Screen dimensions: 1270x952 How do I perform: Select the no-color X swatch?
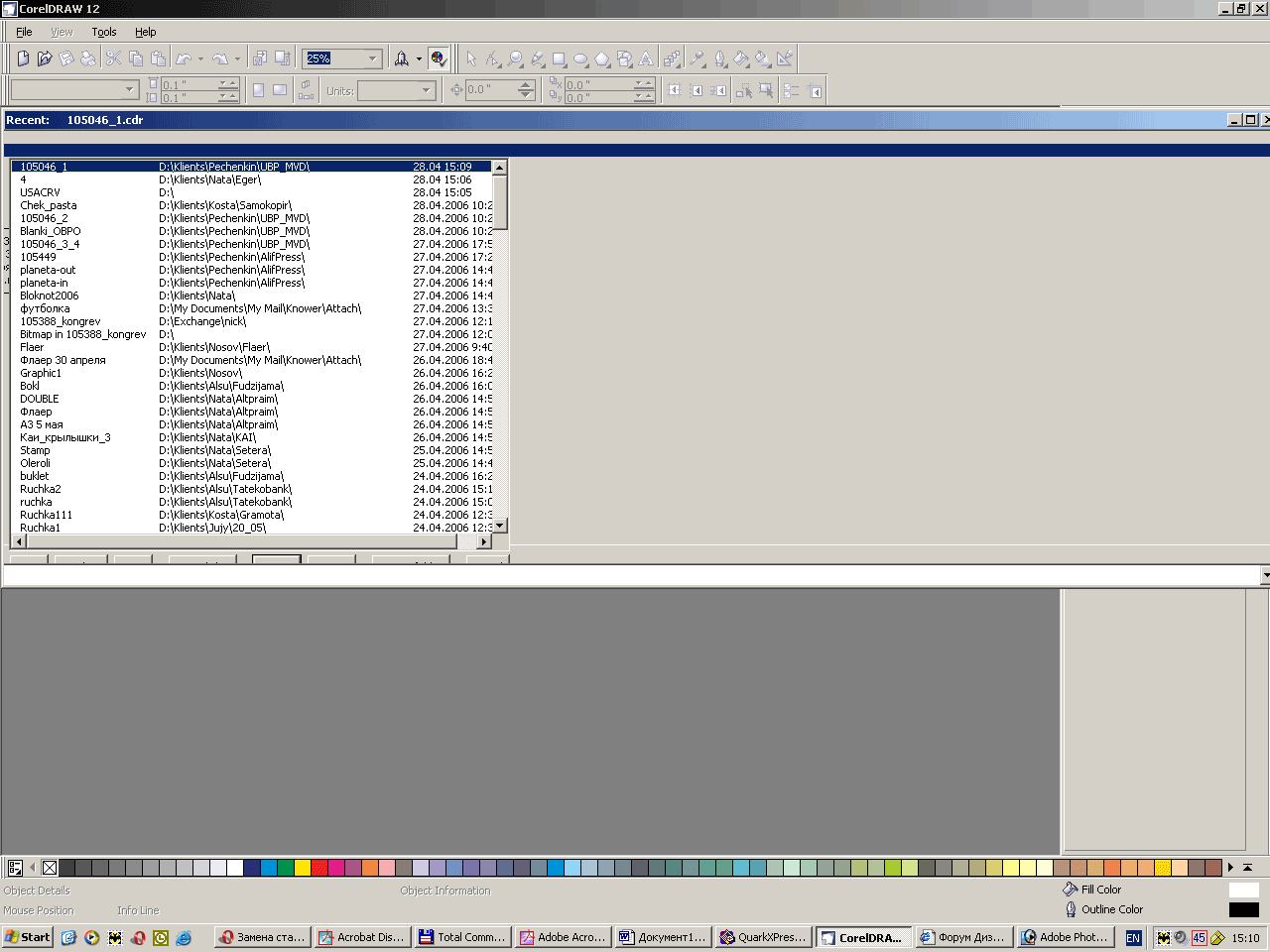tap(50, 868)
